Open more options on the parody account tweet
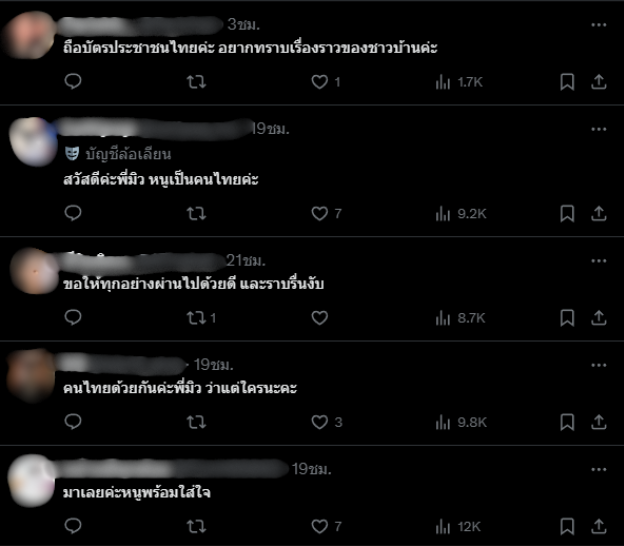This screenshot has height=546, width=624. click(x=599, y=129)
